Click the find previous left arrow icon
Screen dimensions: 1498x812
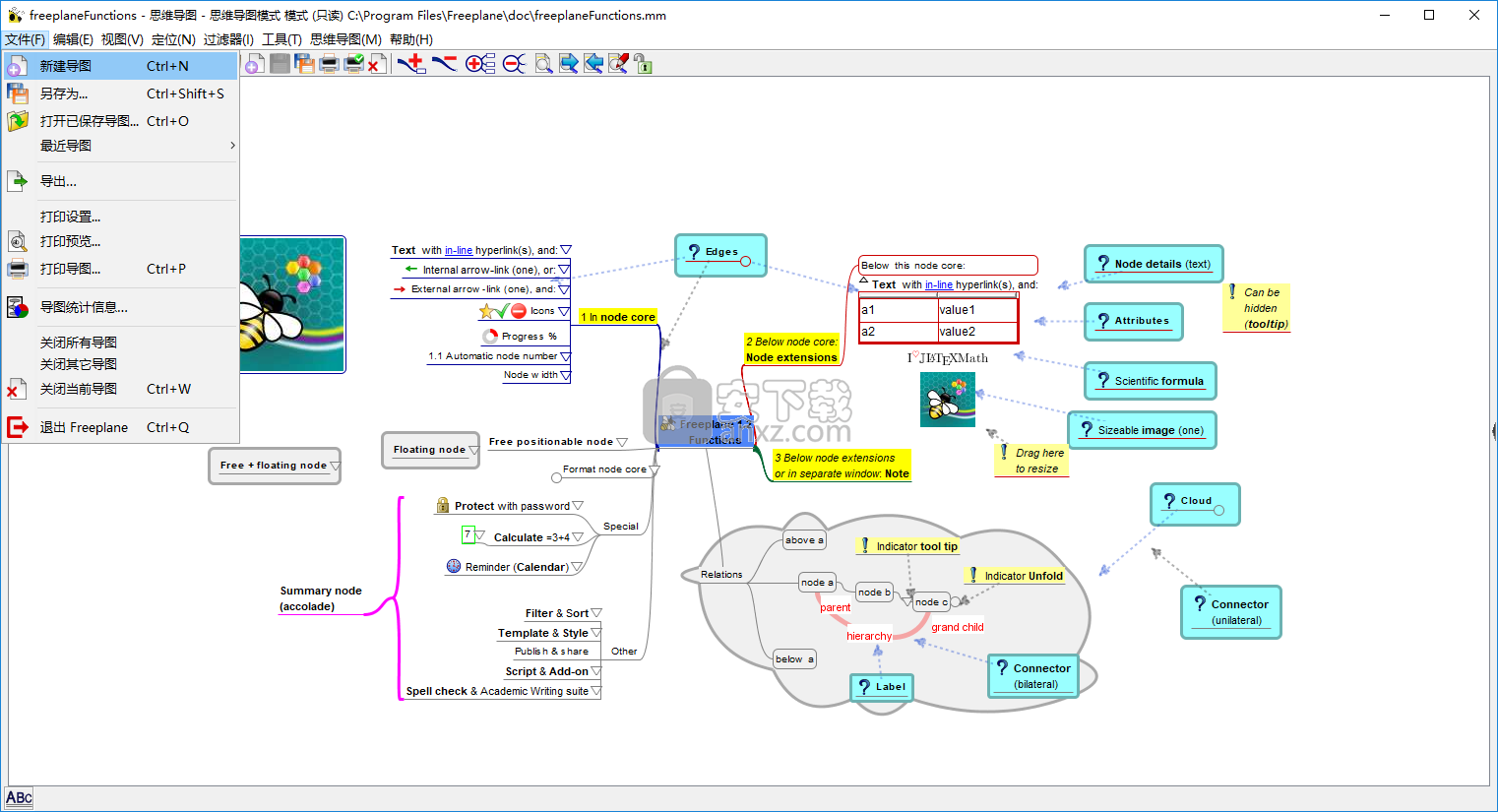pyautogui.click(x=593, y=64)
